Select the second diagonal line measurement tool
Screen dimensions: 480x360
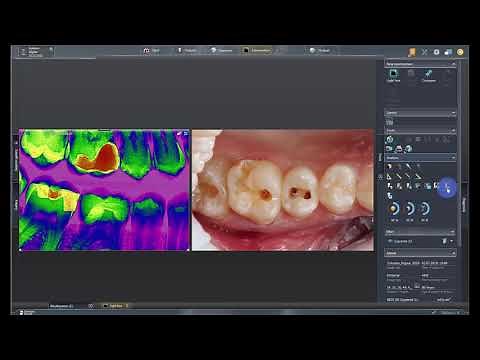(x=399, y=176)
